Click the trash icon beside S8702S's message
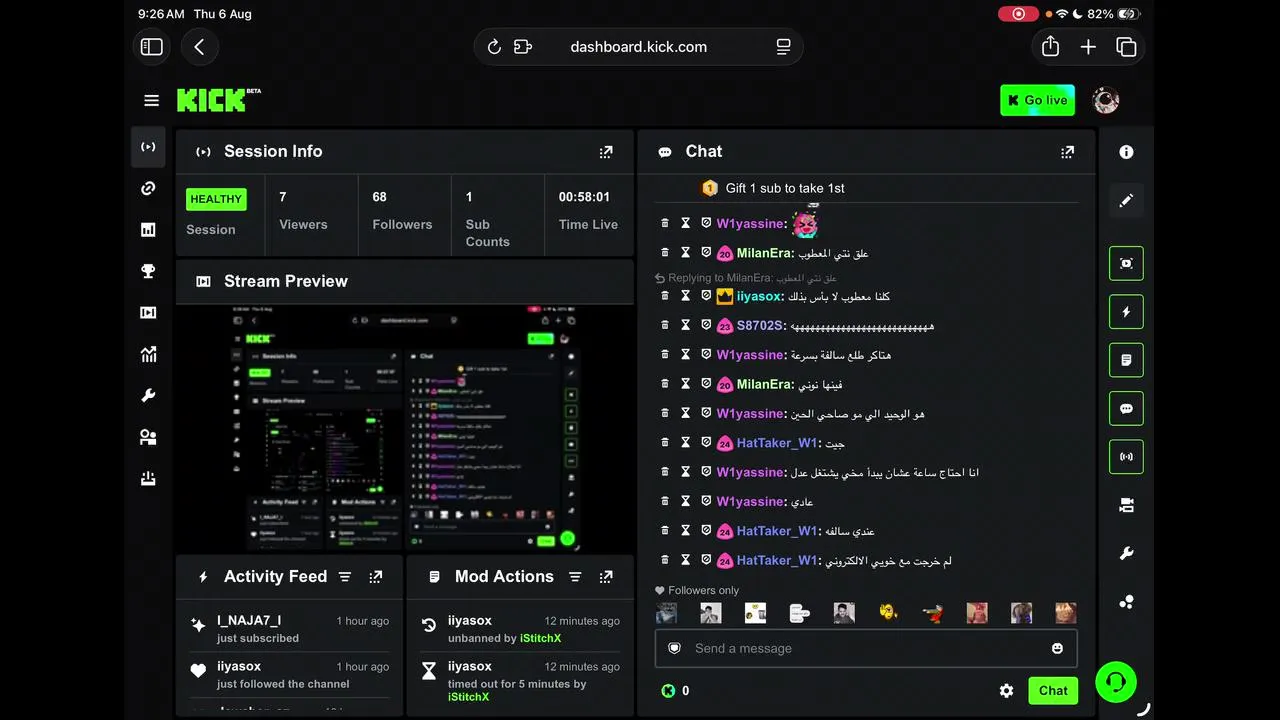 click(665, 325)
